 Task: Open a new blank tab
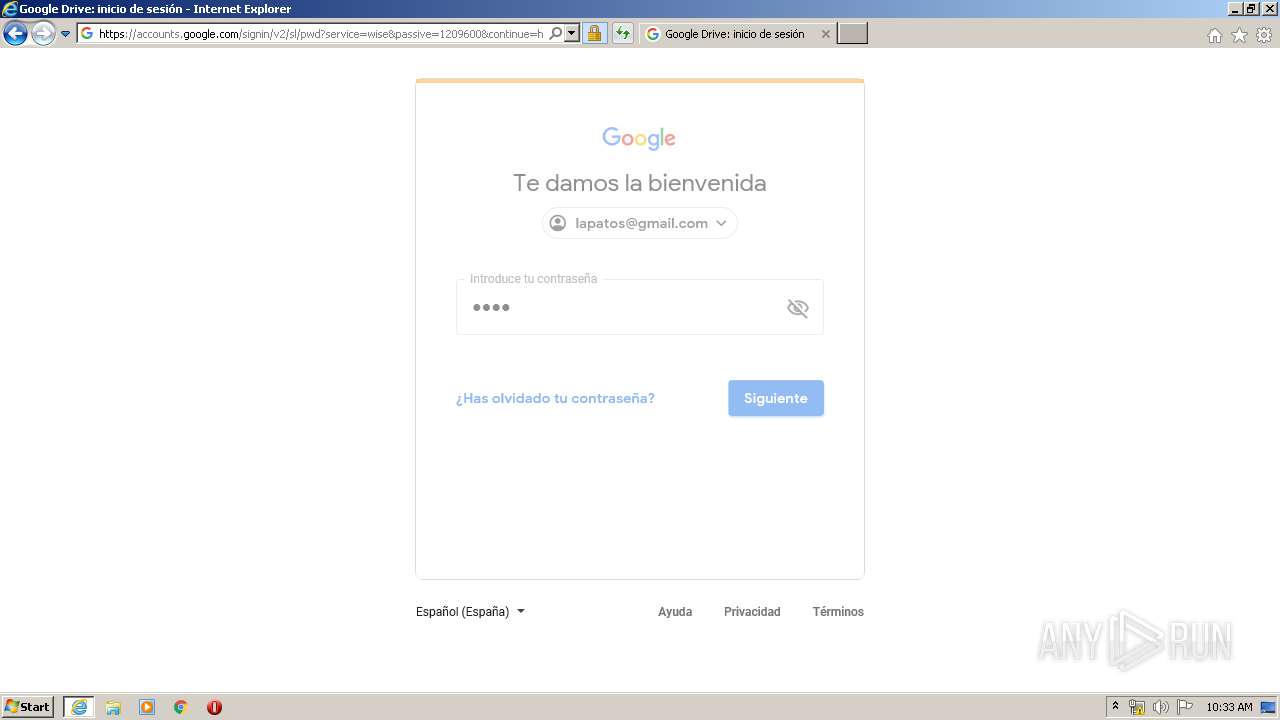852,34
